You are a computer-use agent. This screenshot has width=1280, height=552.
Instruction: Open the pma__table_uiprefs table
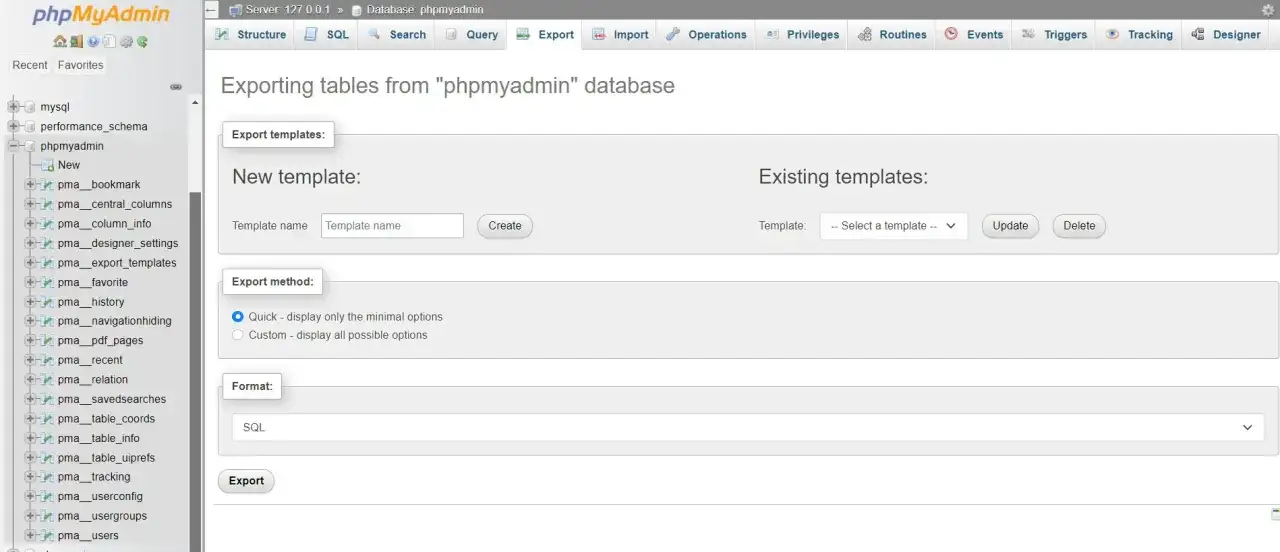click(106, 458)
